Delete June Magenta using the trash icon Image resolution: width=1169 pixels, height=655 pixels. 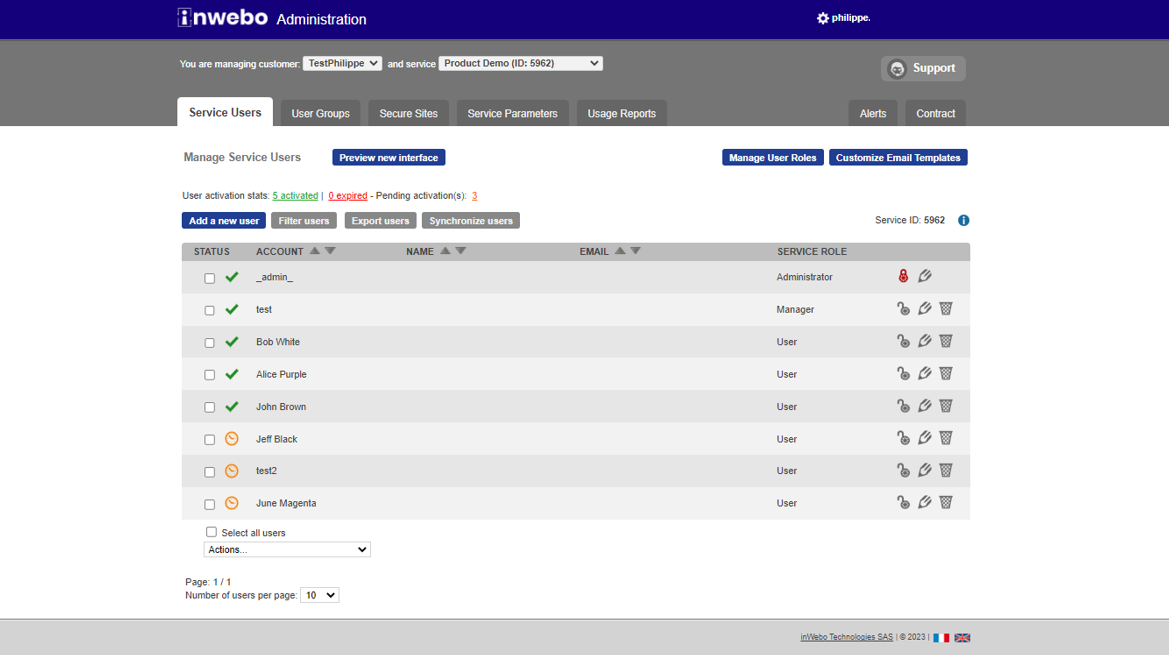coord(945,502)
